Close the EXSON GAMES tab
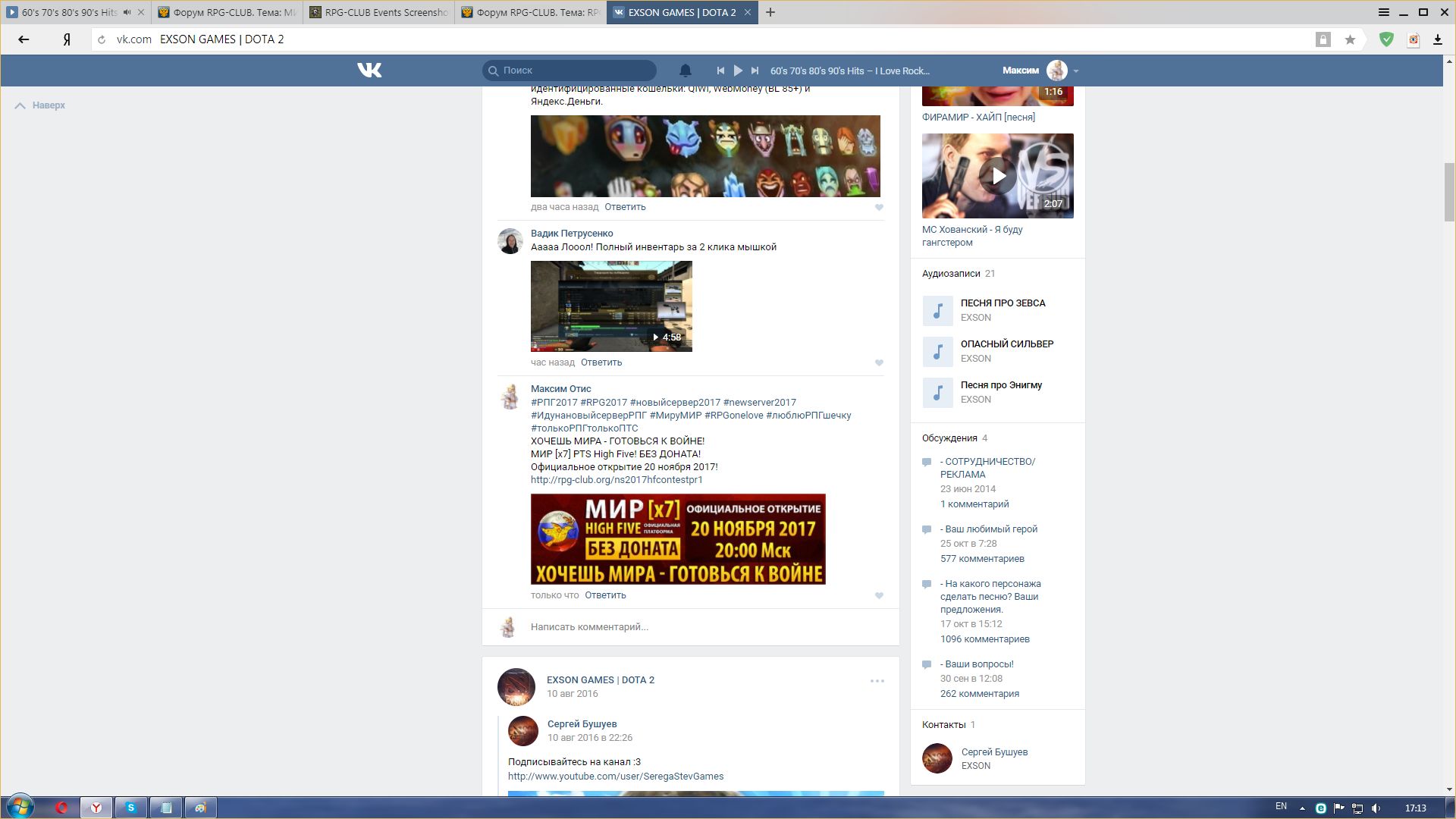Image resolution: width=1456 pixels, height=819 pixels. tap(748, 12)
